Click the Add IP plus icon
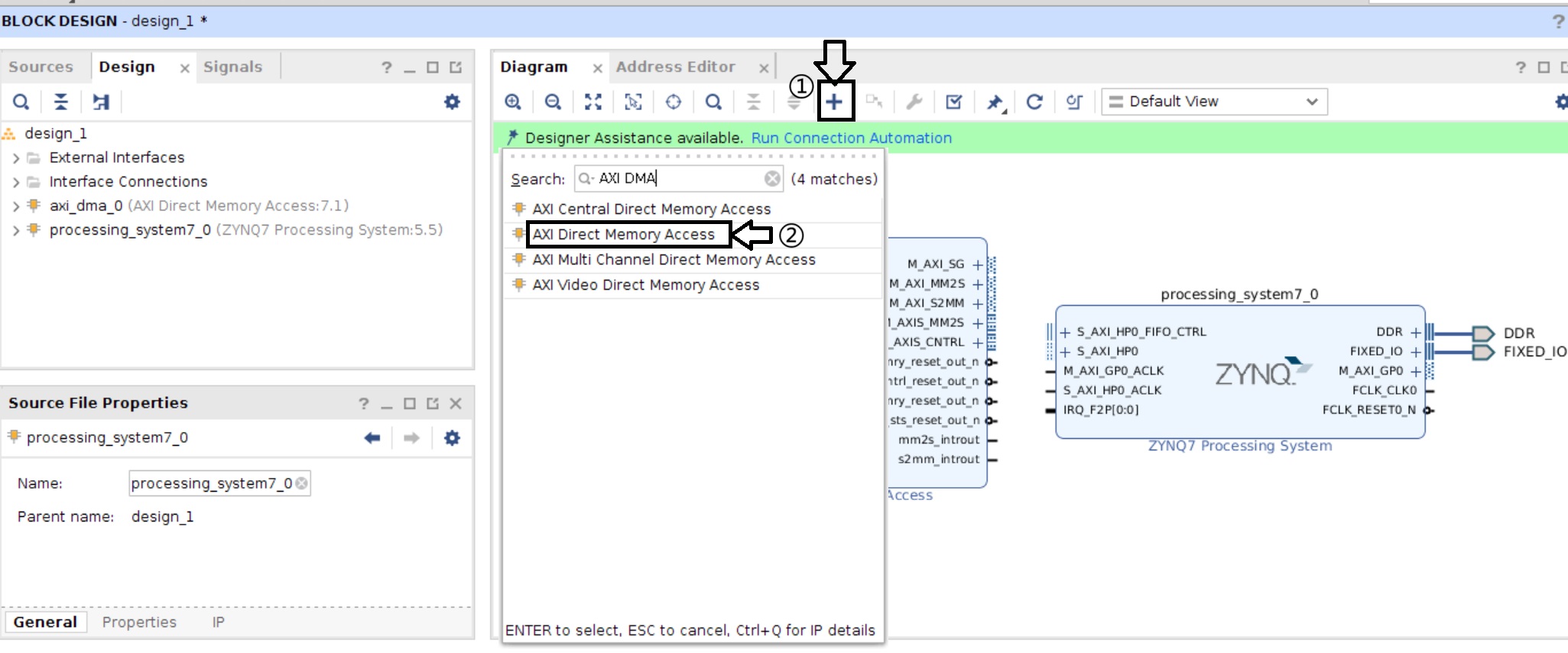 [x=835, y=102]
